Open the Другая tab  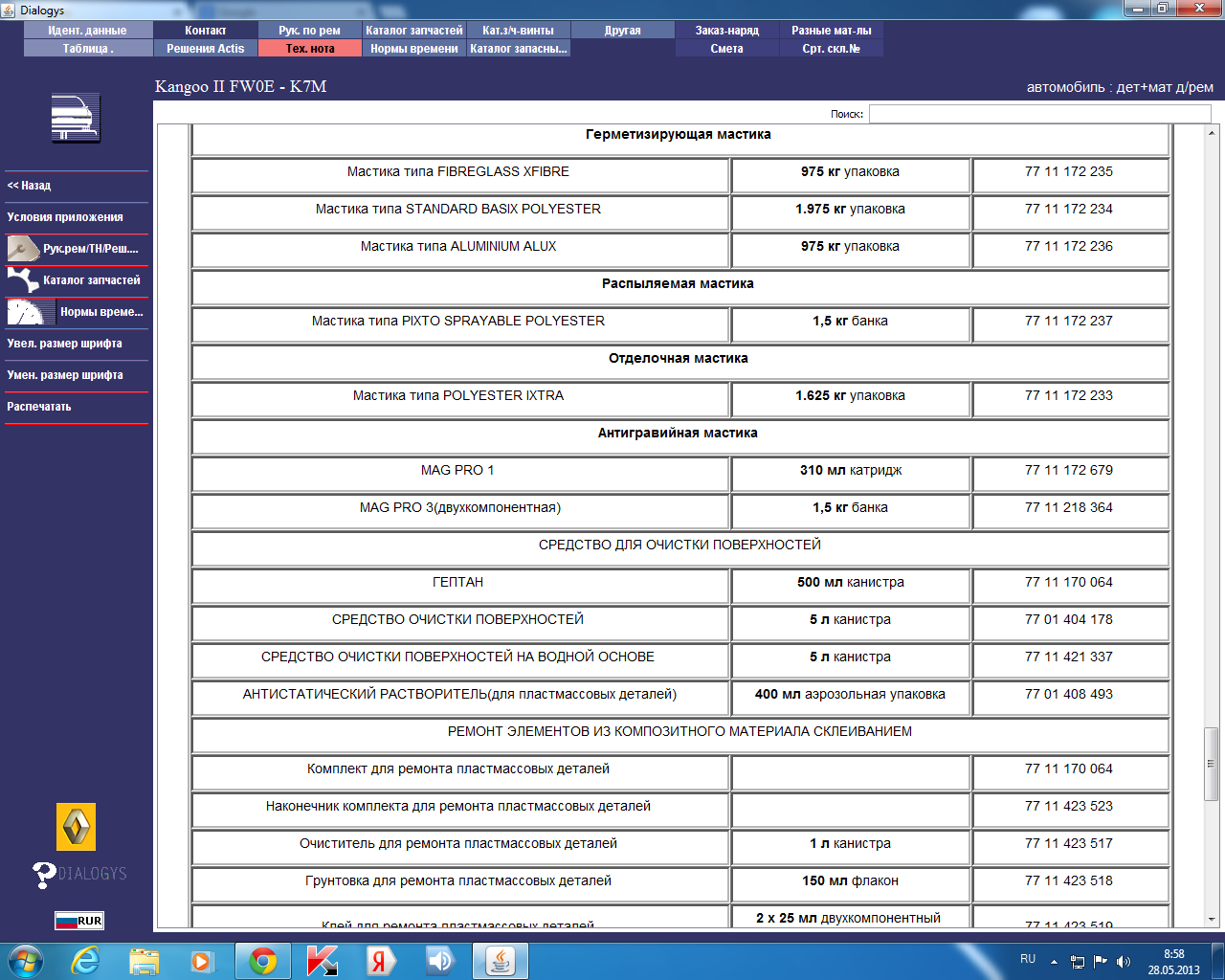click(x=623, y=31)
